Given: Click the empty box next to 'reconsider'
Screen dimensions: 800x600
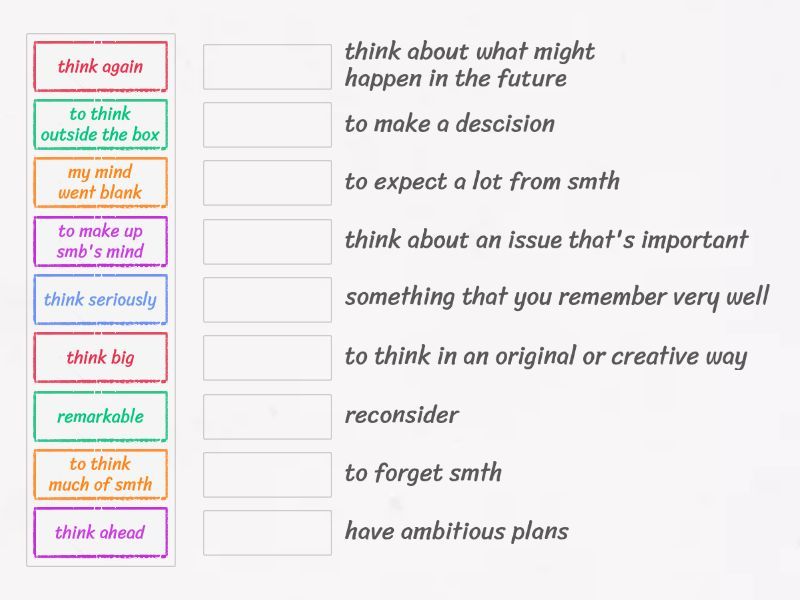Looking at the screenshot, I should 267,416.
